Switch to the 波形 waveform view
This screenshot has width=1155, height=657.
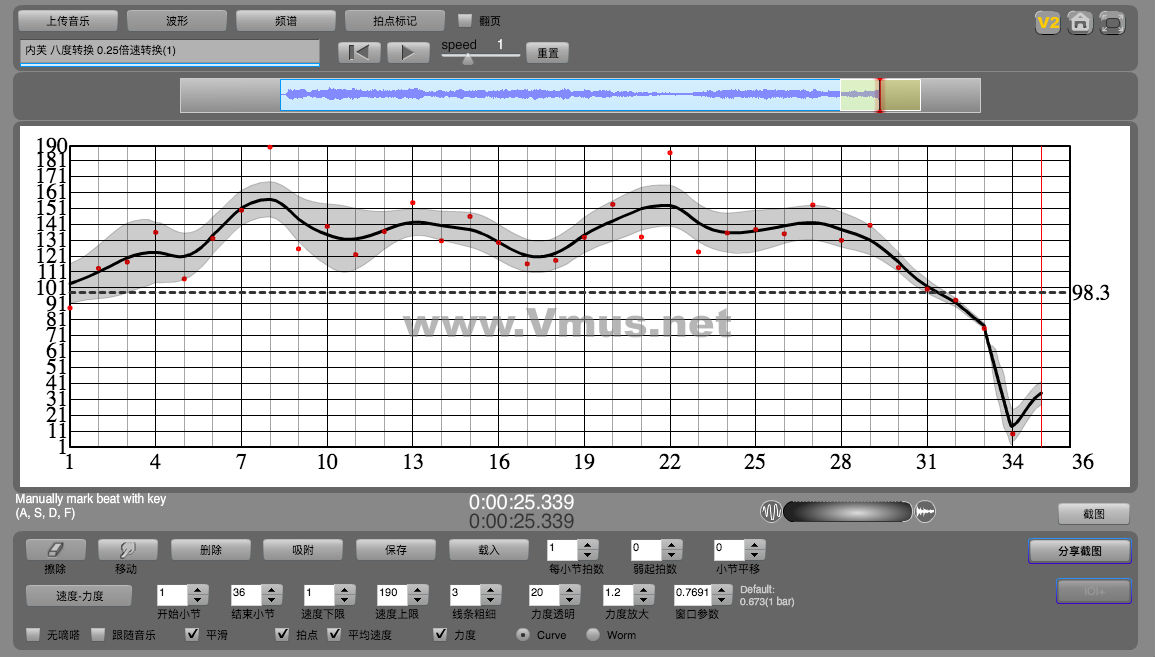pos(177,20)
